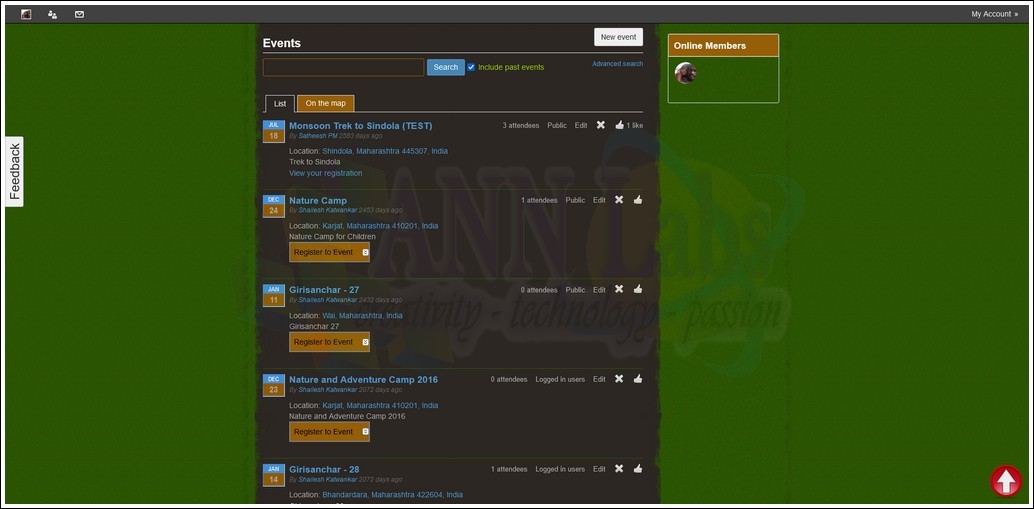
Task: Delete the Monsoon Trek to Sindola event
Action: click(x=600, y=125)
